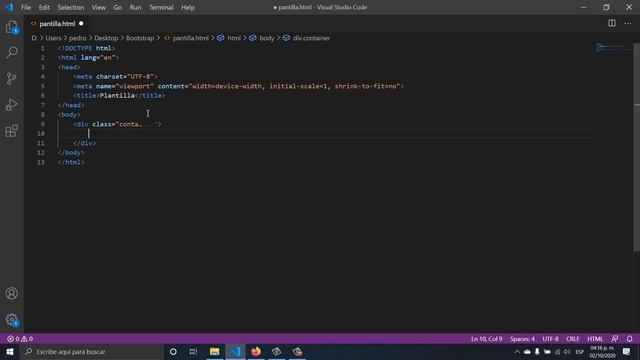Click the meta charset line text
Screen dimensions: 640x360
click(x=115, y=77)
